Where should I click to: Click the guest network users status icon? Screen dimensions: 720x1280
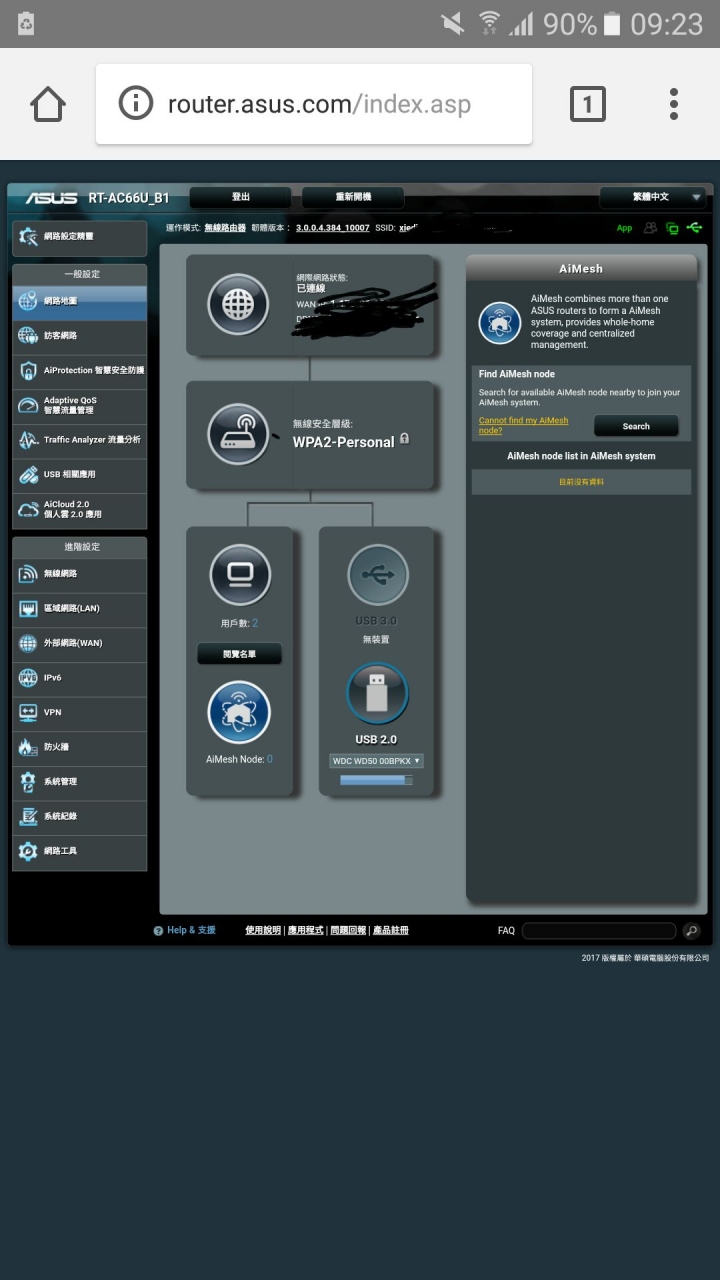(x=651, y=228)
